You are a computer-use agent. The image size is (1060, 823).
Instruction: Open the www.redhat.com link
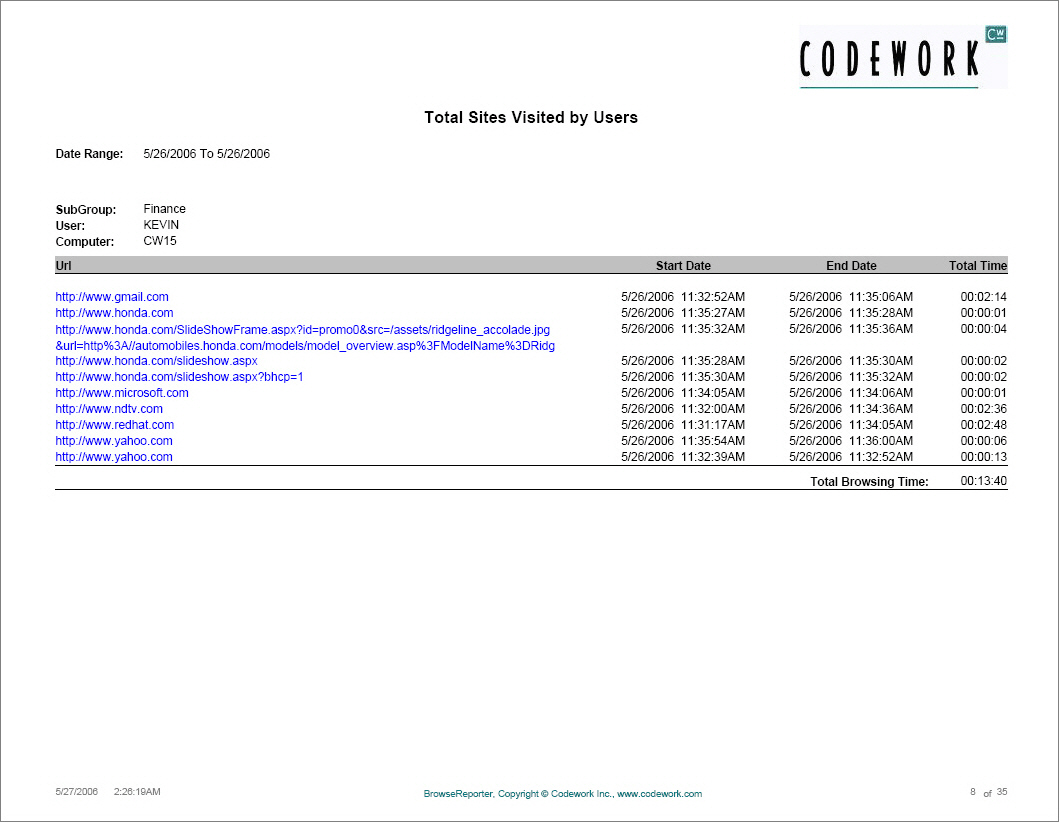tap(114, 425)
